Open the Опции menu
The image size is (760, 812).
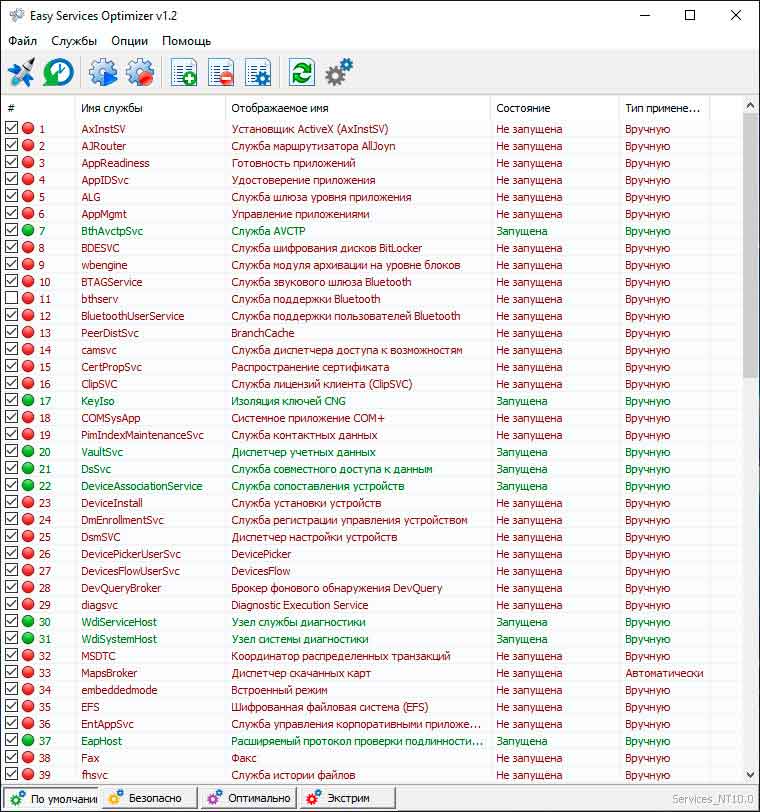point(129,41)
